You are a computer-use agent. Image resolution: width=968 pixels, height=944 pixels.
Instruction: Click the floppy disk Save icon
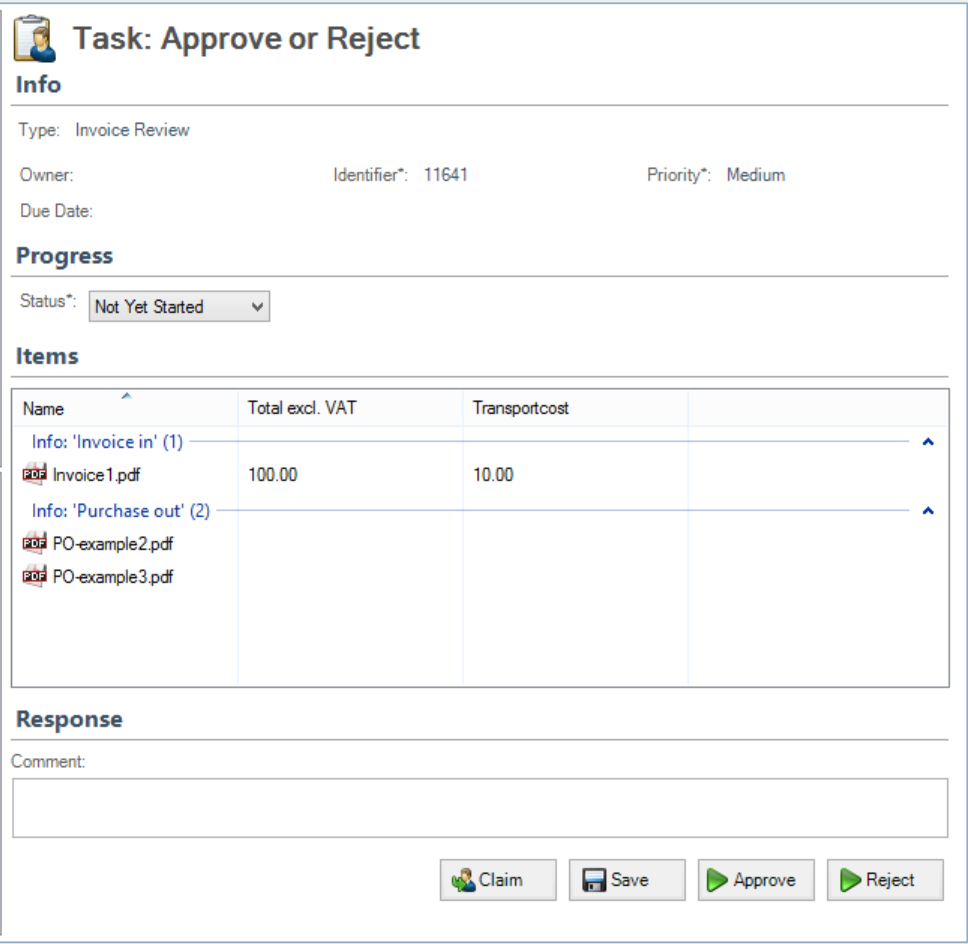point(594,880)
